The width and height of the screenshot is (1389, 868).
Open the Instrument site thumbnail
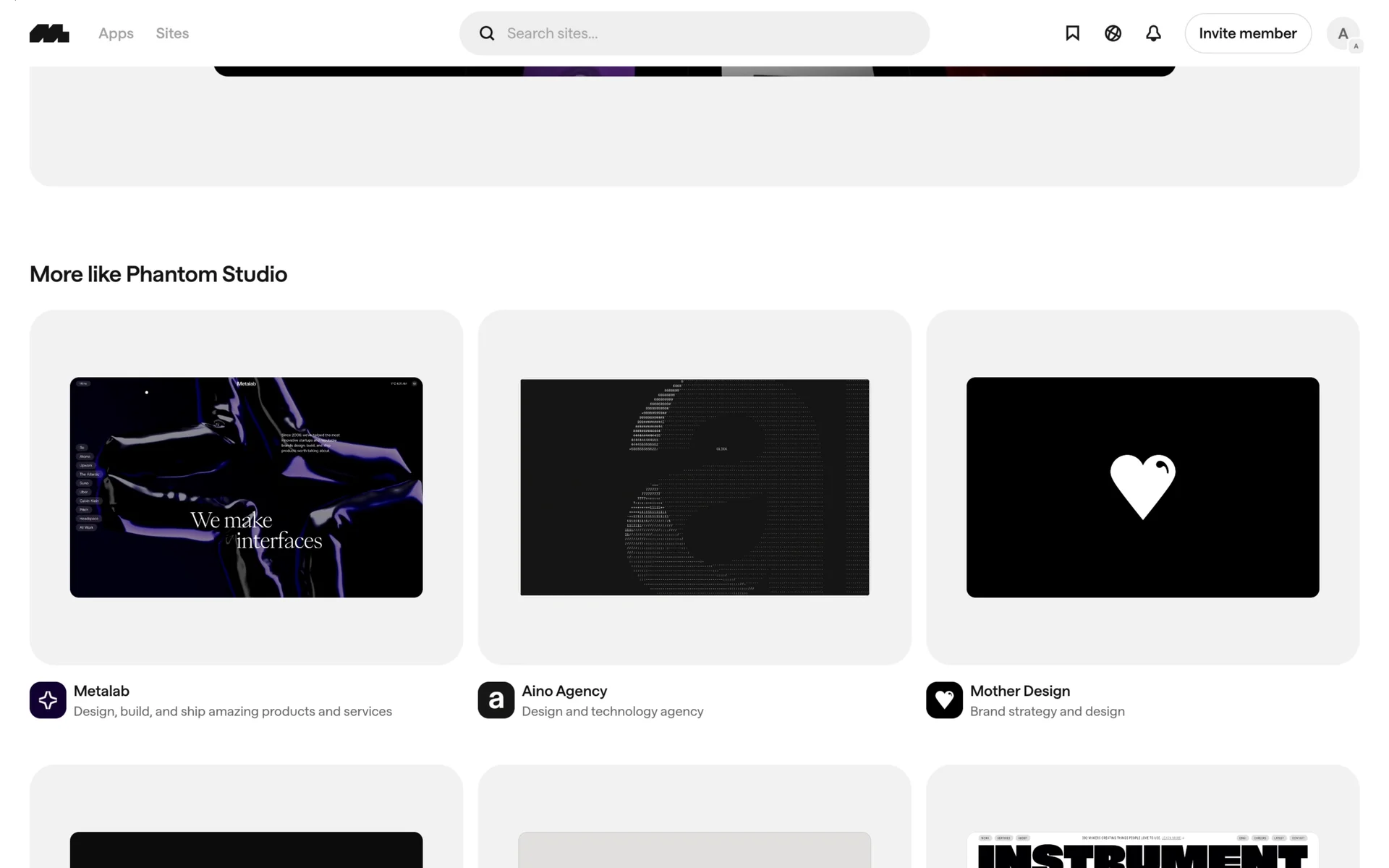[x=1142, y=850]
